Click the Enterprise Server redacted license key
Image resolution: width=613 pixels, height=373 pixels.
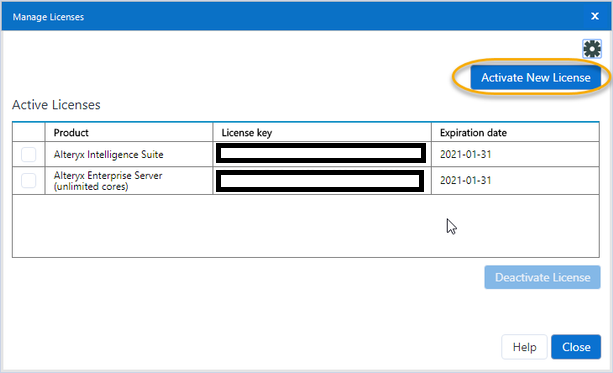tap(320, 181)
